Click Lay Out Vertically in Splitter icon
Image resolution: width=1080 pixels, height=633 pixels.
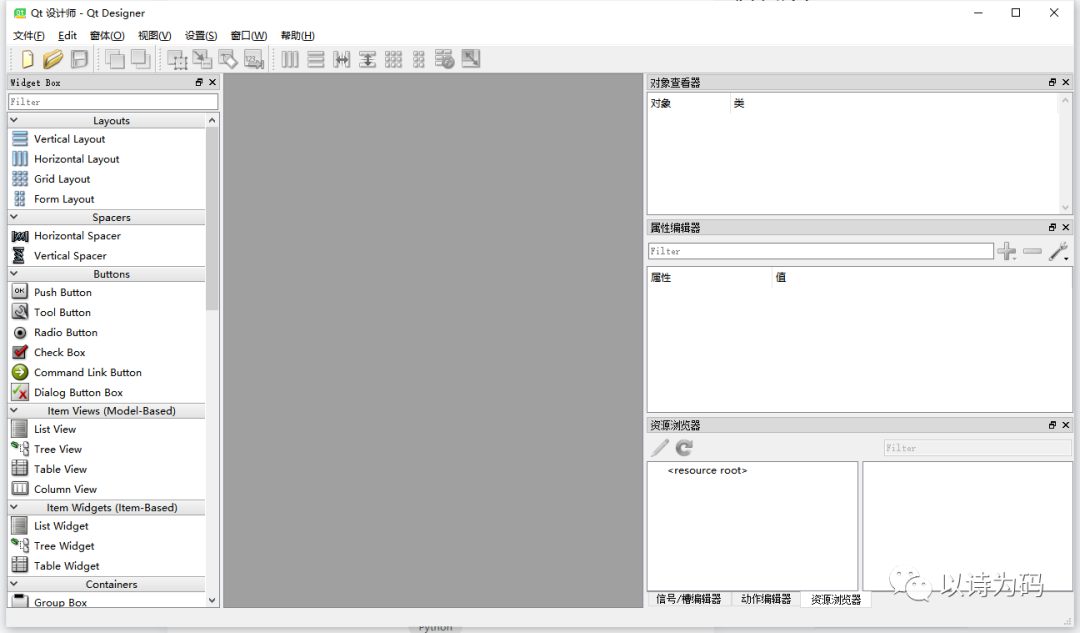tap(368, 59)
